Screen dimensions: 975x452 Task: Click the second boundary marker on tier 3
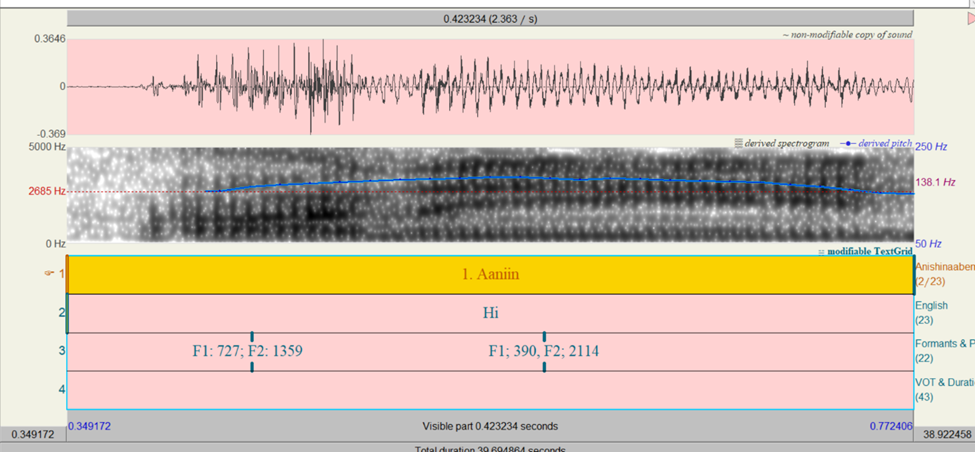point(544,352)
